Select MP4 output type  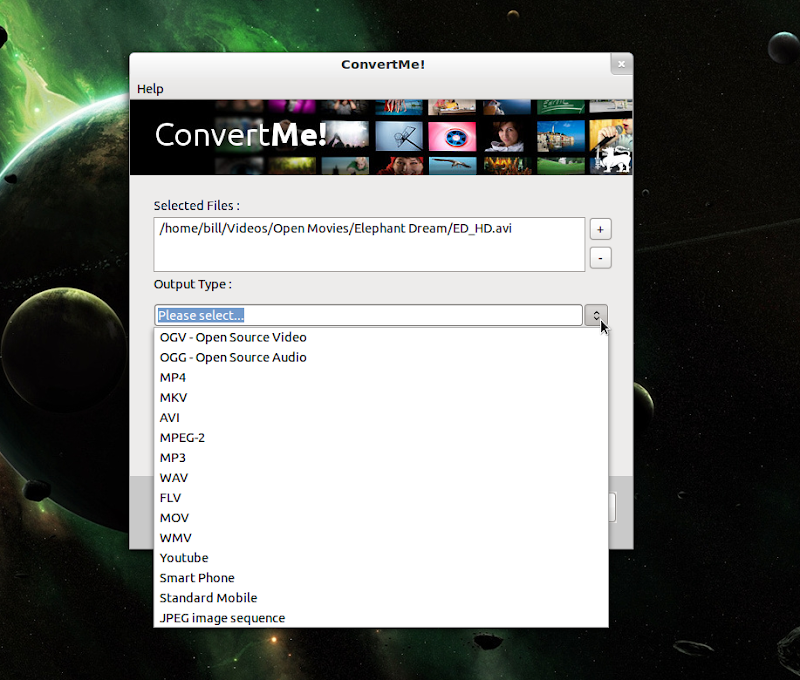point(381,377)
